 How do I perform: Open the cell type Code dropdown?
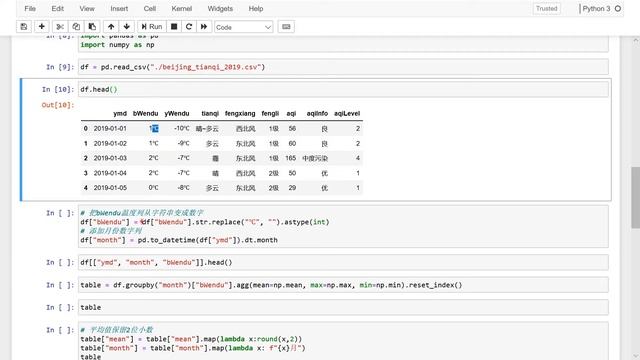(243, 27)
